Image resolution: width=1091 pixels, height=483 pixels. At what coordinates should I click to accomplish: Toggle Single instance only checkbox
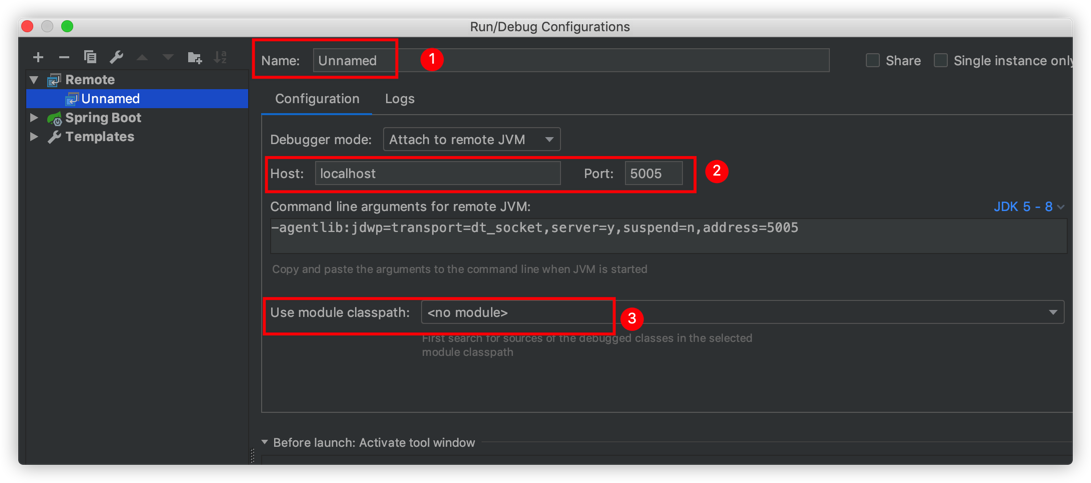click(941, 61)
